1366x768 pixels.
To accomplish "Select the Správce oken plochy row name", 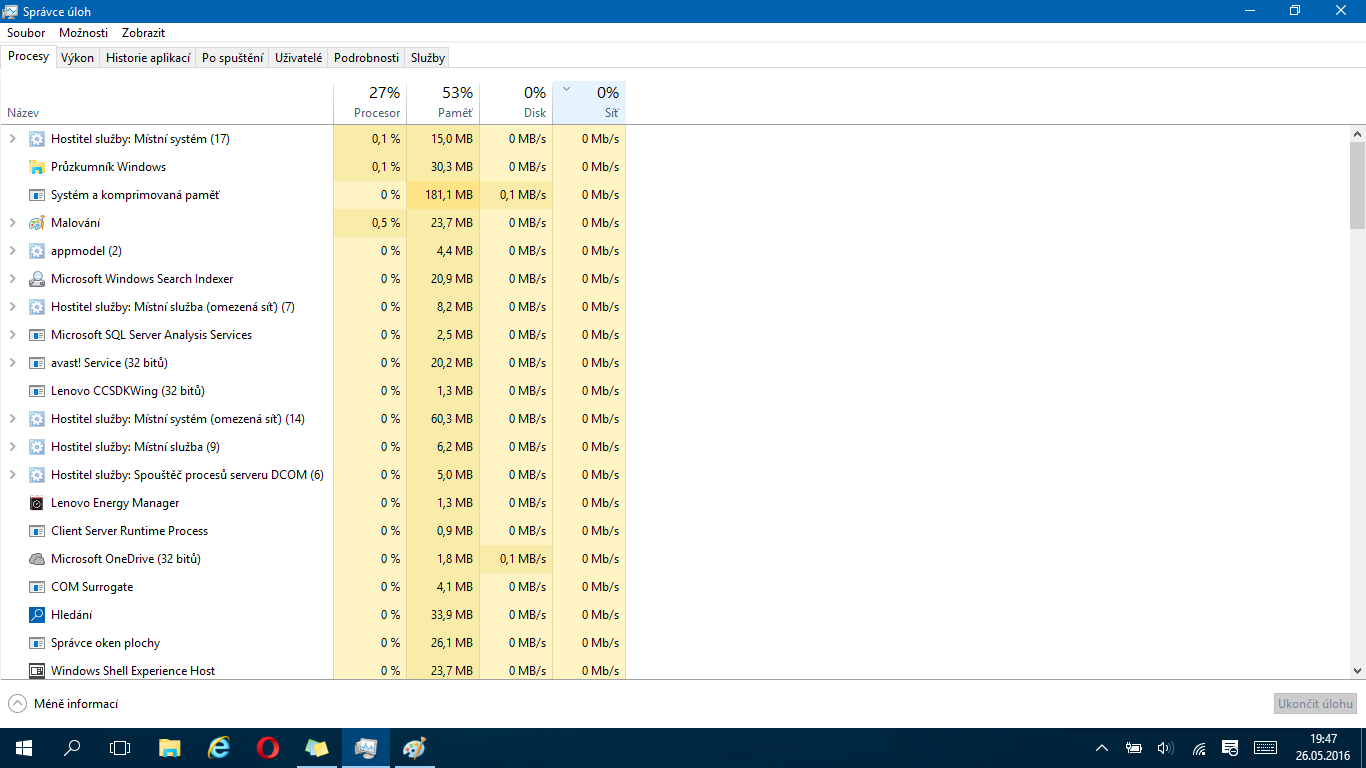I will (x=106, y=643).
